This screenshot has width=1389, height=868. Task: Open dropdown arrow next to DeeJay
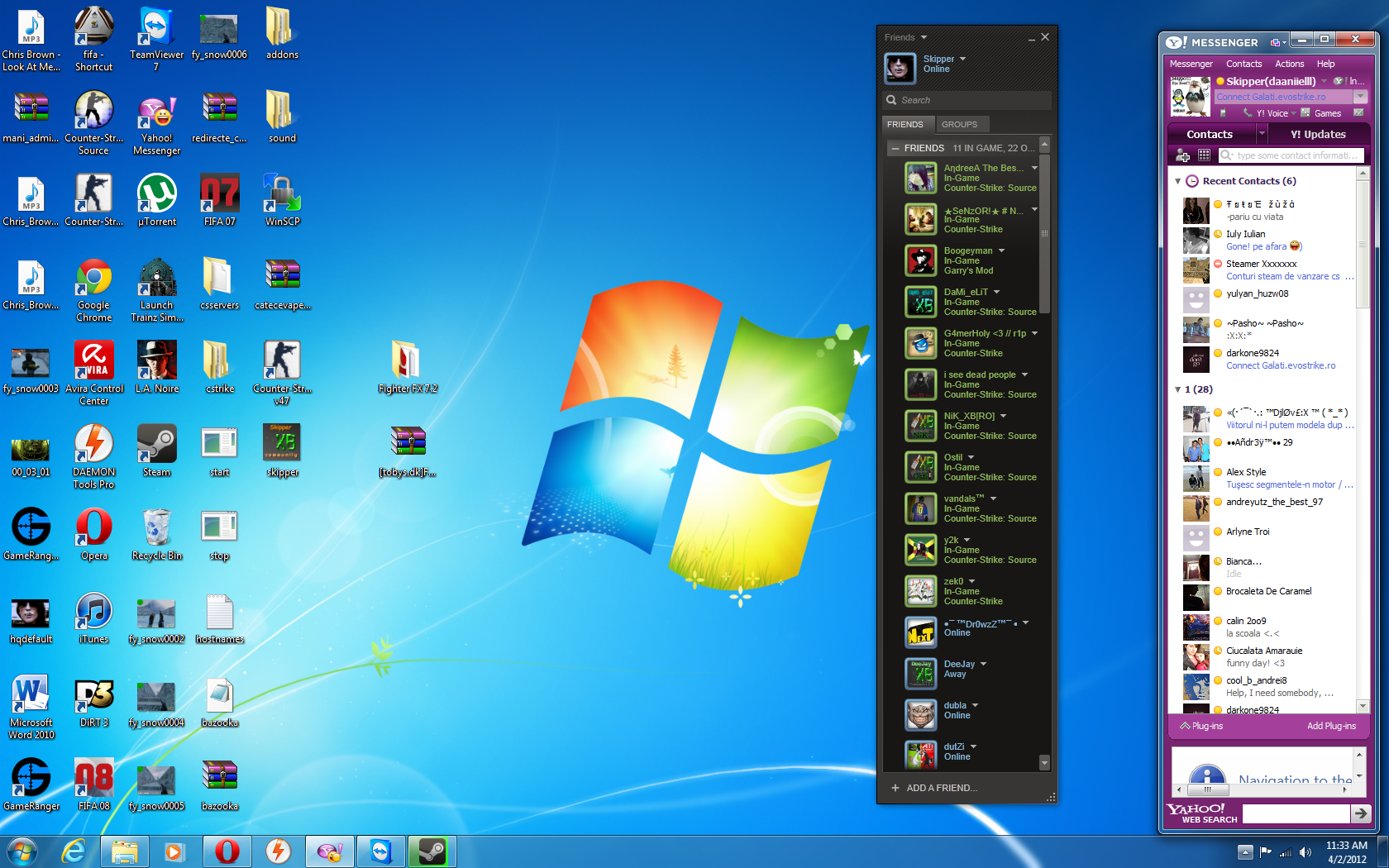pos(983,664)
